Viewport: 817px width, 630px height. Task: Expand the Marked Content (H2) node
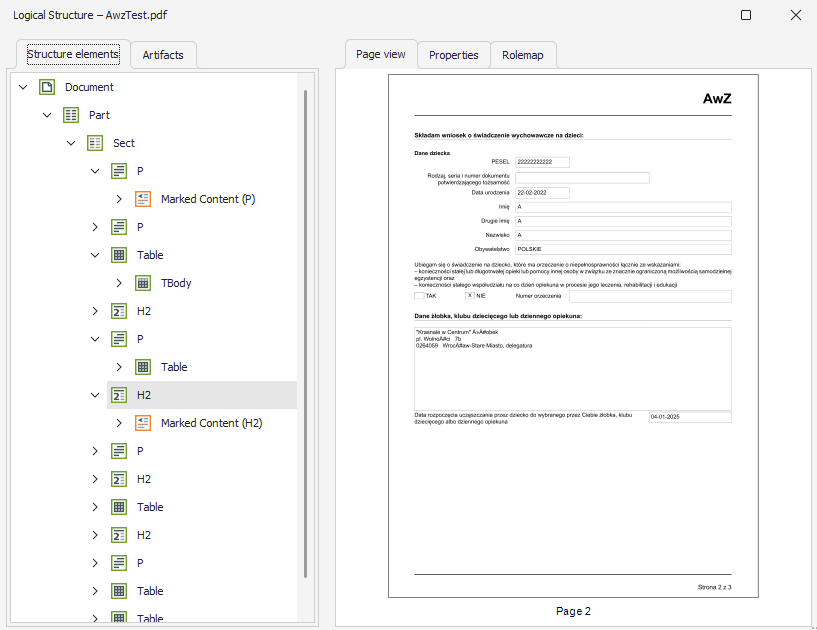pyautogui.click(x=119, y=423)
